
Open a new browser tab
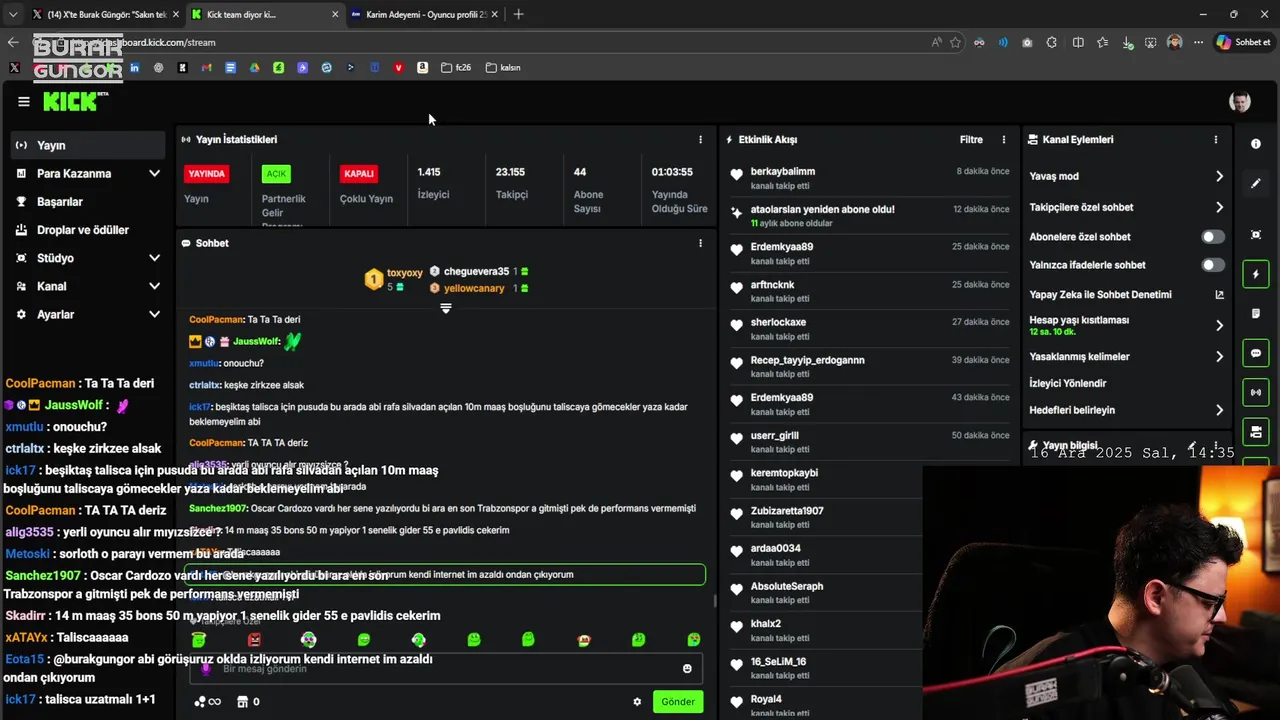tap(518, 15)
